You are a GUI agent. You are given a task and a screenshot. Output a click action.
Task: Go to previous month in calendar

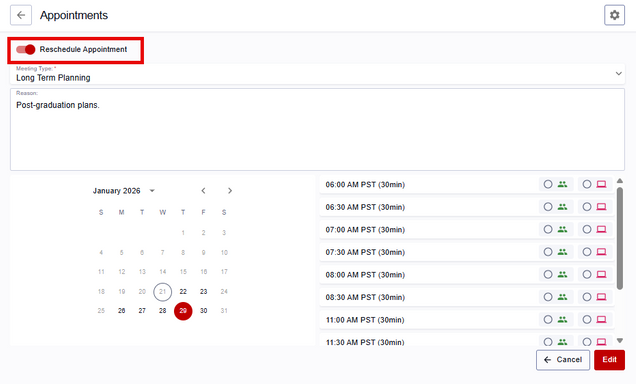[x=204, y=191]
